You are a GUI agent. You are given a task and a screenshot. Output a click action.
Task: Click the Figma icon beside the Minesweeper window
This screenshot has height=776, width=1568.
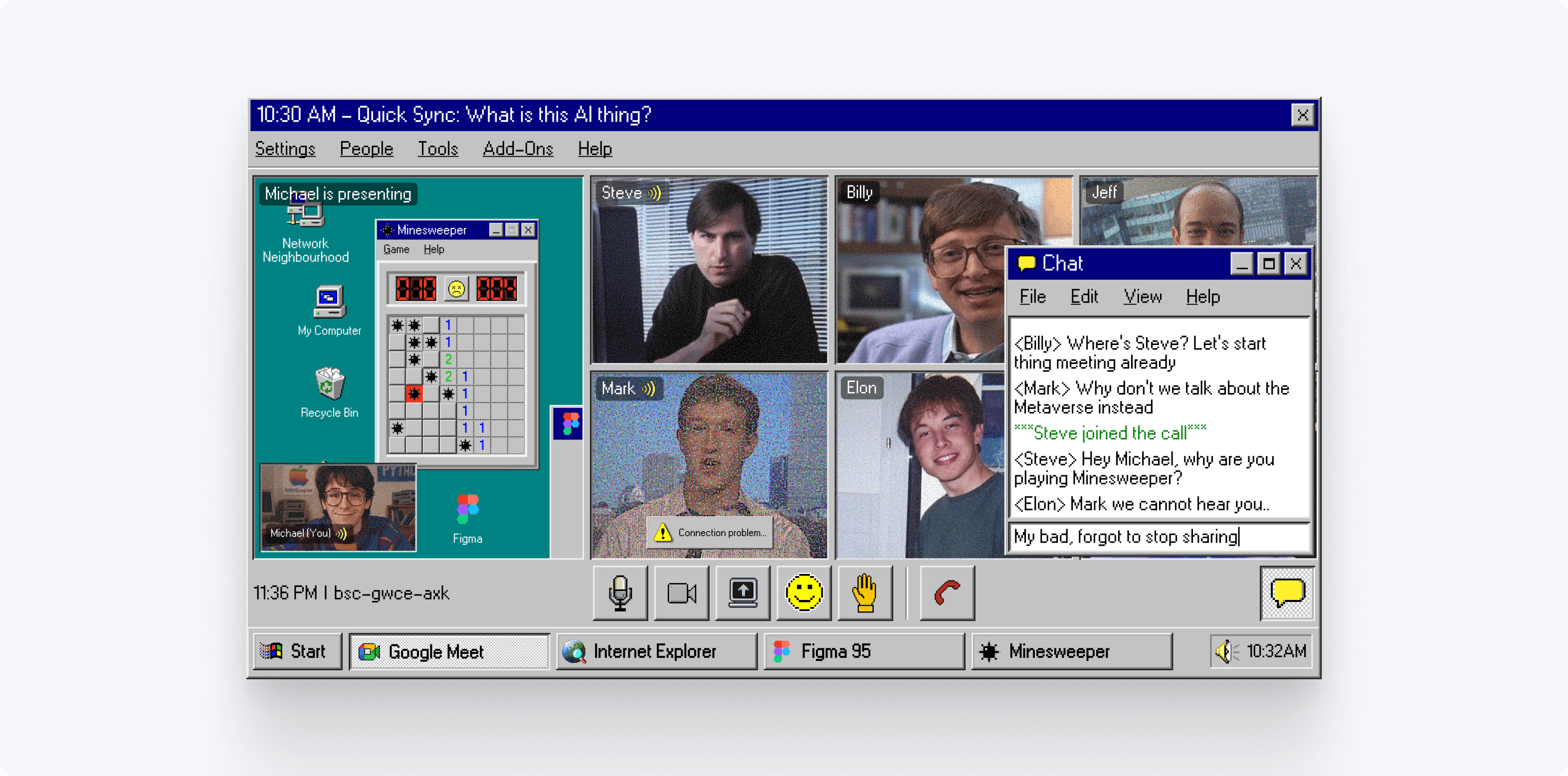pos(570,423)
